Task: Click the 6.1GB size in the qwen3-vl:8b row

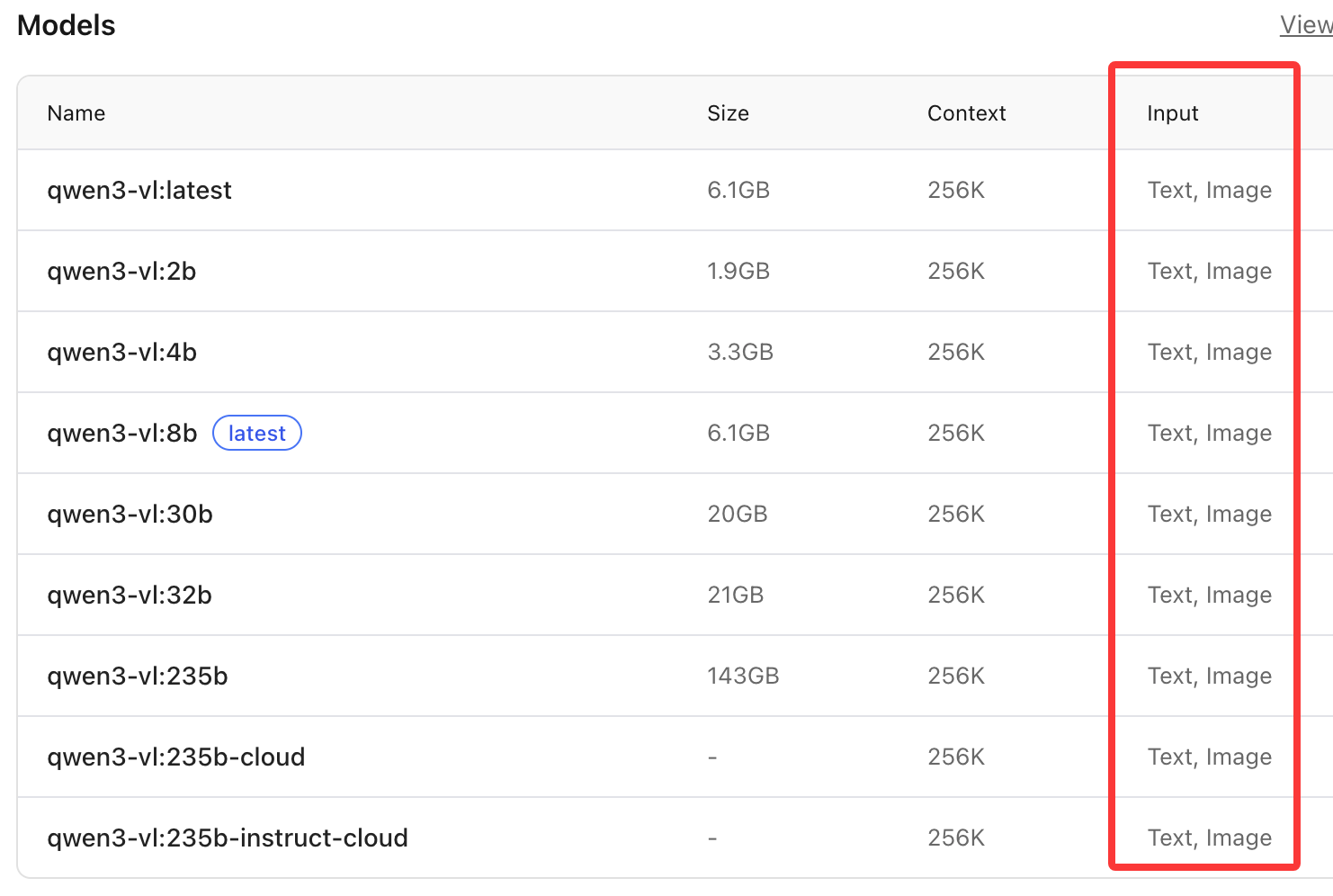Action: pyautogui.click(x=738, y=434)
